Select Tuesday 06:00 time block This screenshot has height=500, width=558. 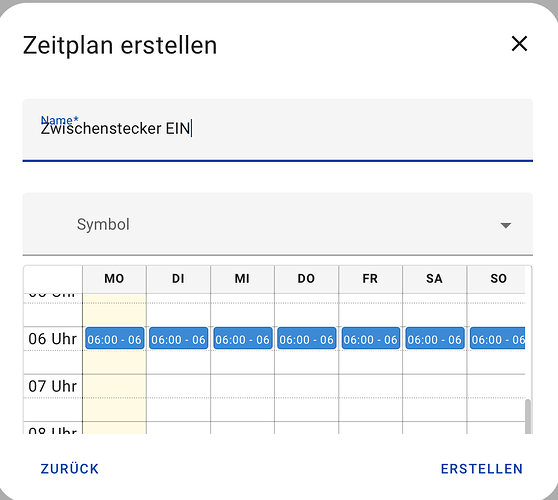pos(179,338)
